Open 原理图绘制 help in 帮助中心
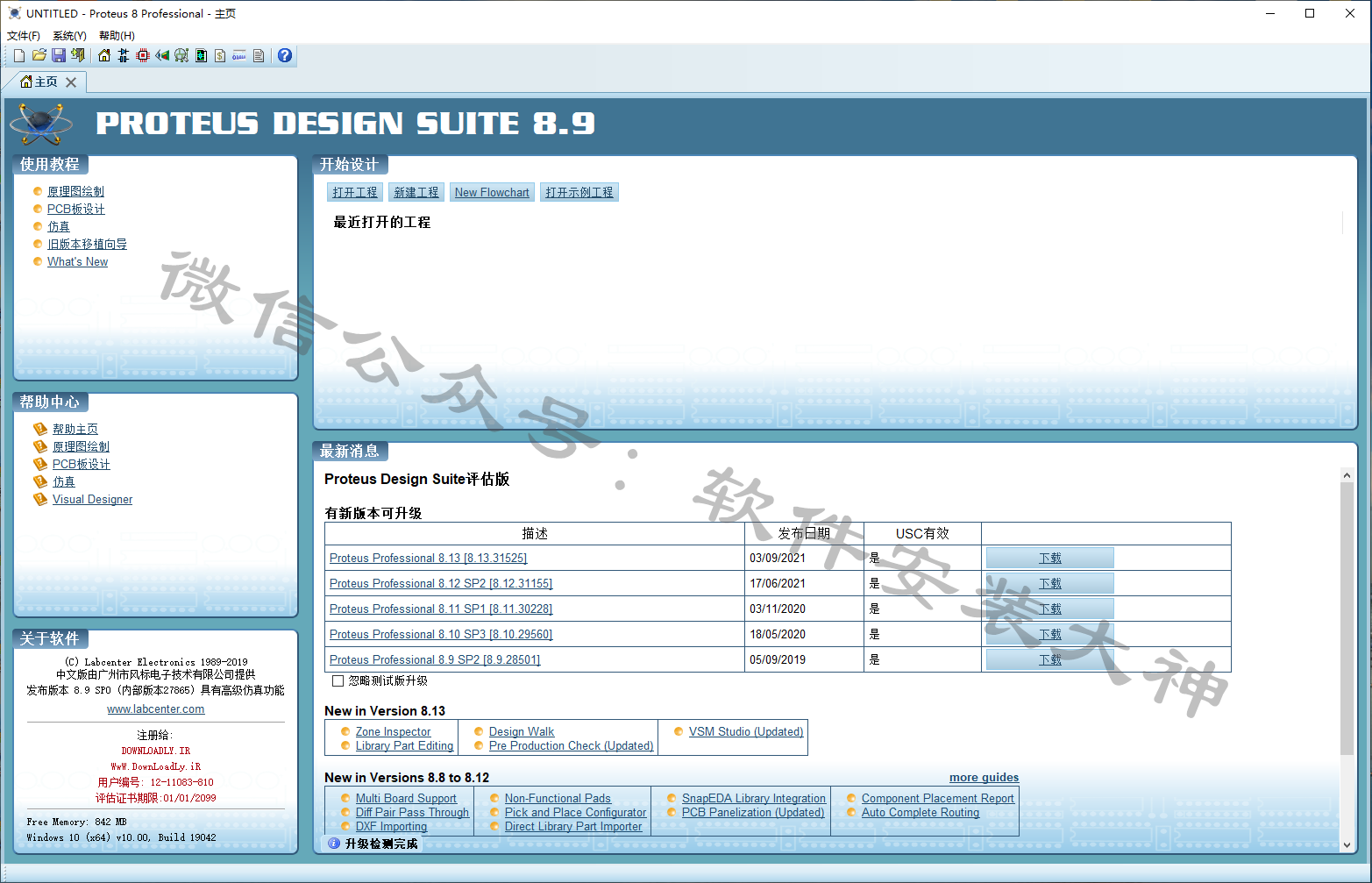Viewport: 1372px width, 883px height. [81, 446]
